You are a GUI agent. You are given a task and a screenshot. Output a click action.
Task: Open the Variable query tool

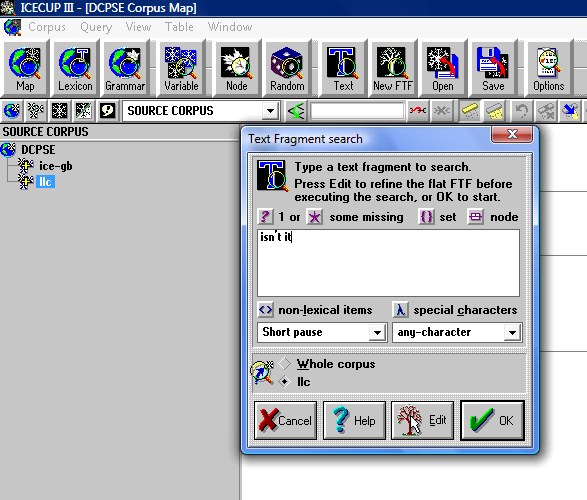tap(181, 68)
